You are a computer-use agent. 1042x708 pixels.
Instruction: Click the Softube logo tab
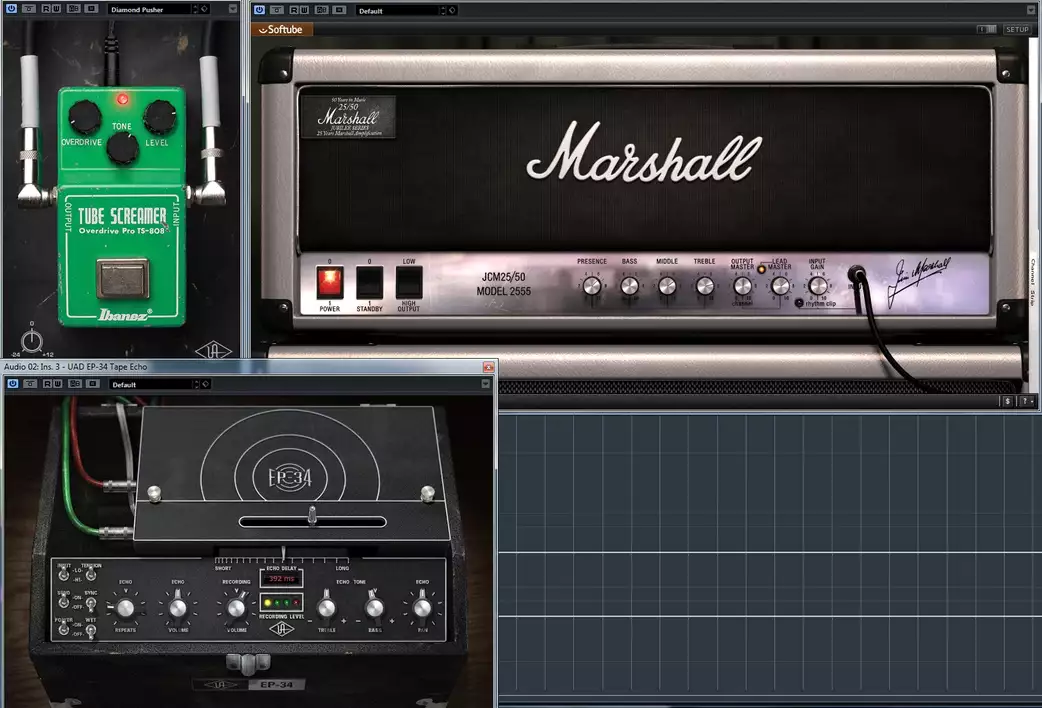point(285,30)
